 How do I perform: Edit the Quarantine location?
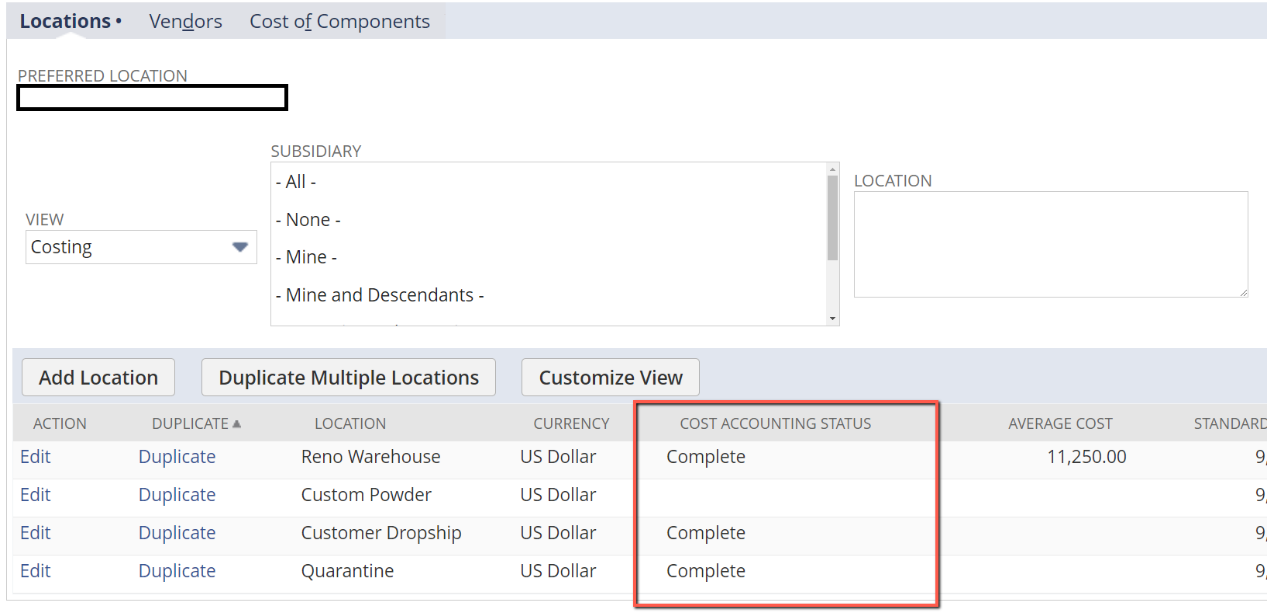point(35,570)
